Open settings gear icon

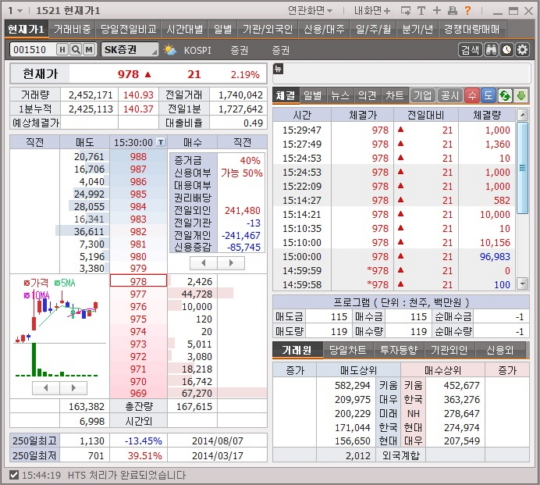(x=522, y=50)
